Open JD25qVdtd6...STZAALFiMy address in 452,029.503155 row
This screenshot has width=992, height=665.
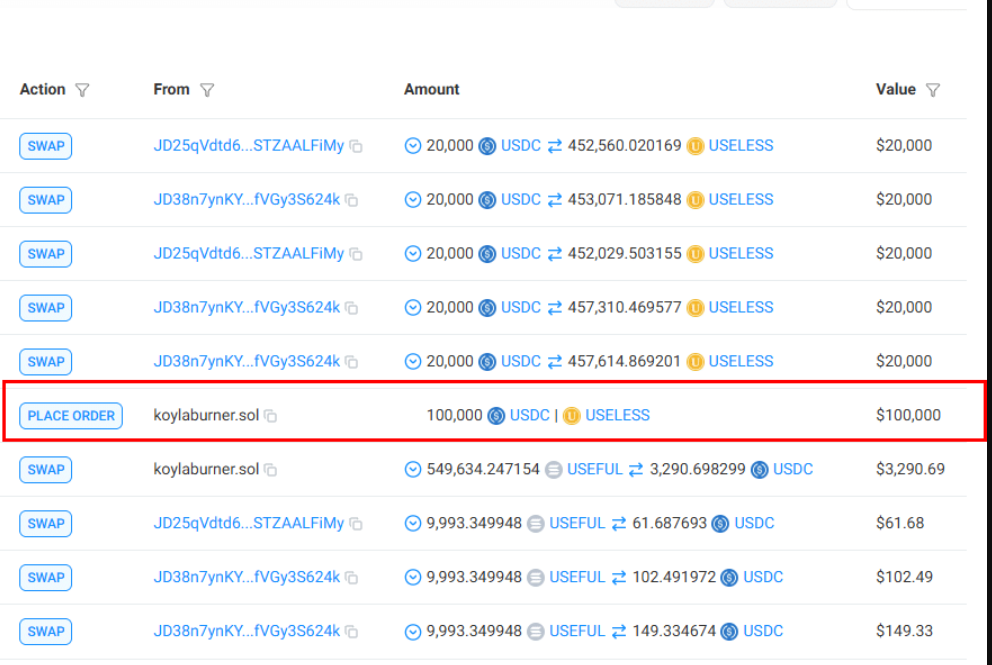click(x=249, y=253)
